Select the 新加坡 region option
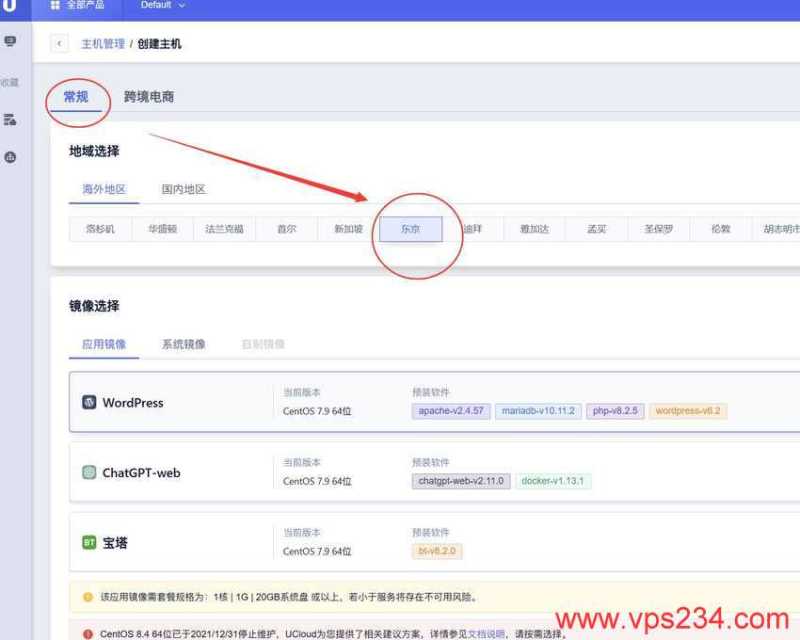The width and height of the screenshot is (800, 640). [x=348, y=229]
